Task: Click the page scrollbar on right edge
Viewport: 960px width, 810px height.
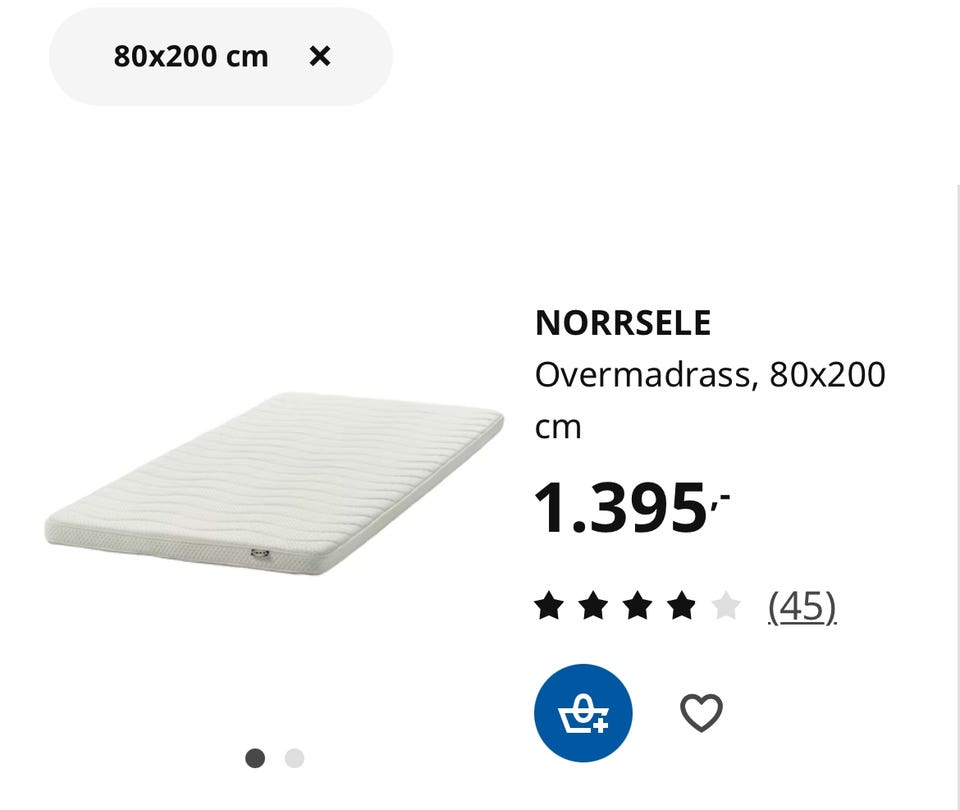Action: (958, 496)
